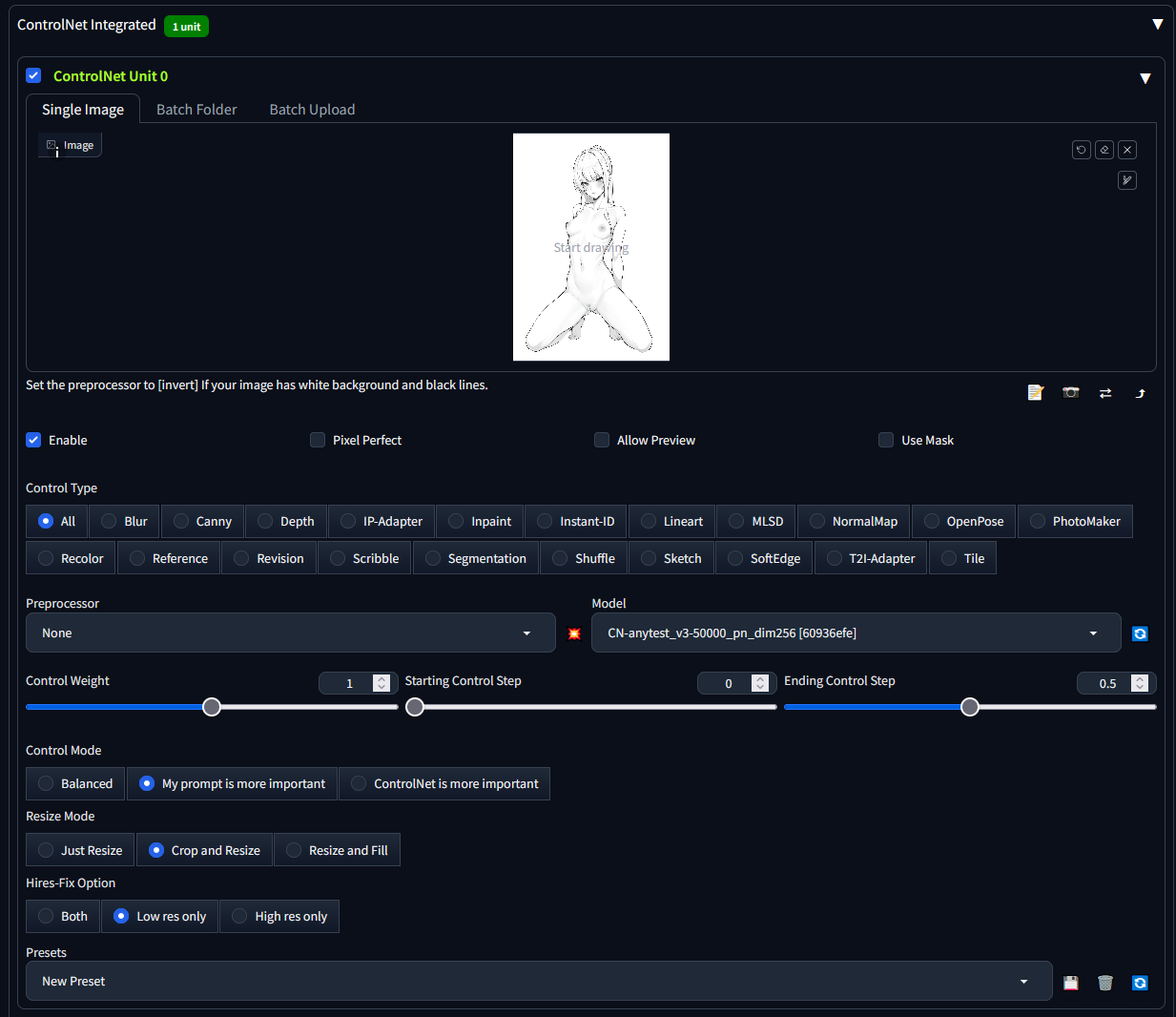Switch to the Single Image tab
Image resolution: width=1176 pixels, height=1017 pixels.
83,110
